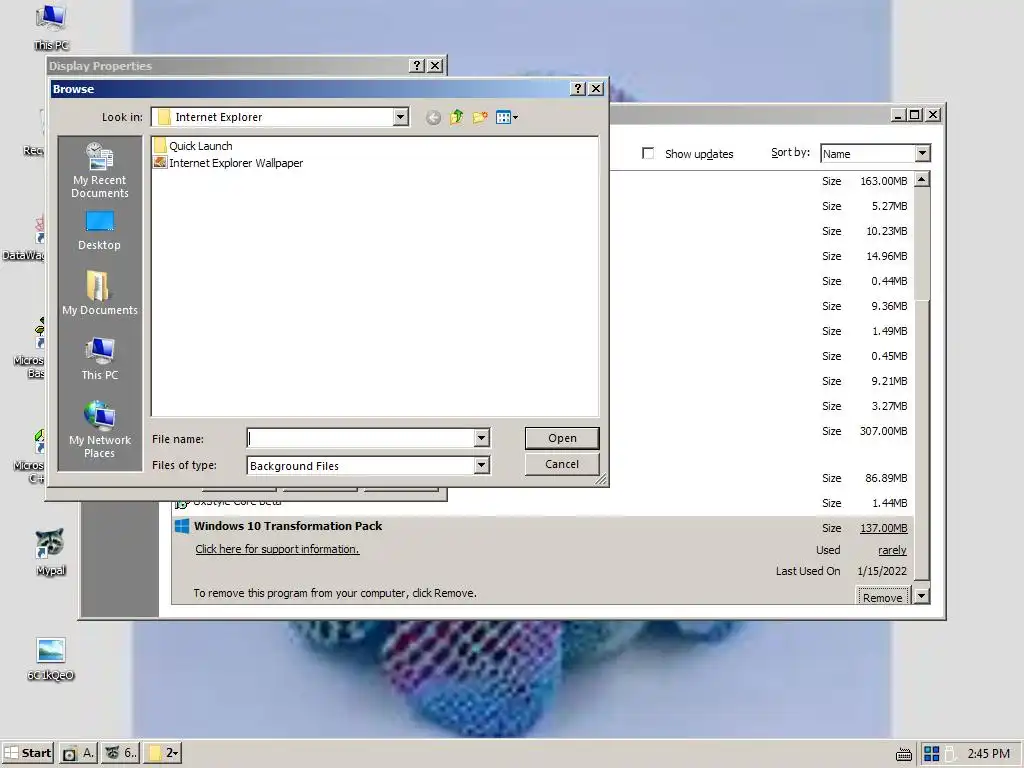1024x768 pixels.
Task: Select This PC desktop icon
Action: click(51, 26)
